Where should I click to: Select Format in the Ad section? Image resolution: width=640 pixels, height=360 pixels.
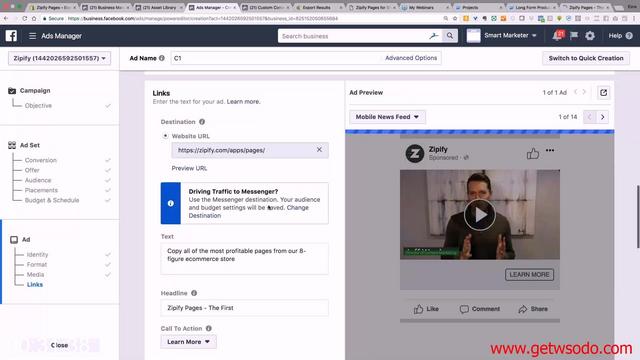[x=37, y=264]
